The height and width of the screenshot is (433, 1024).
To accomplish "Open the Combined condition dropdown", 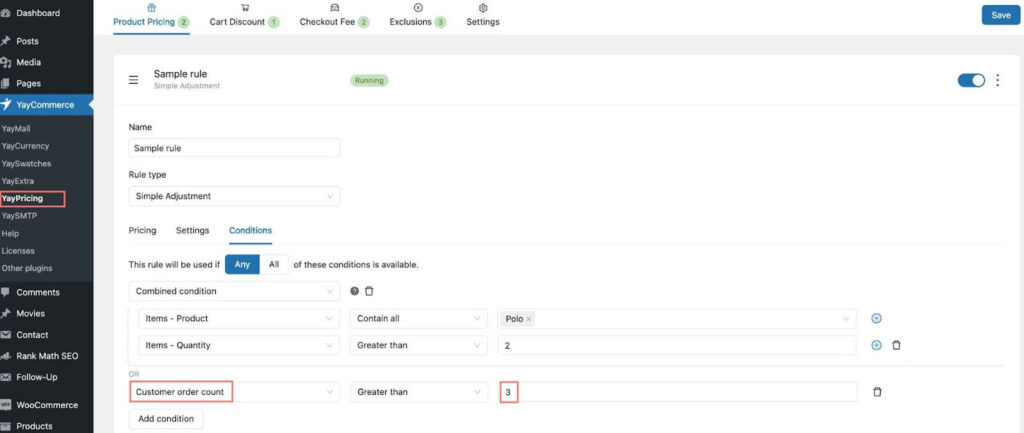I will (x=234, y=291).
